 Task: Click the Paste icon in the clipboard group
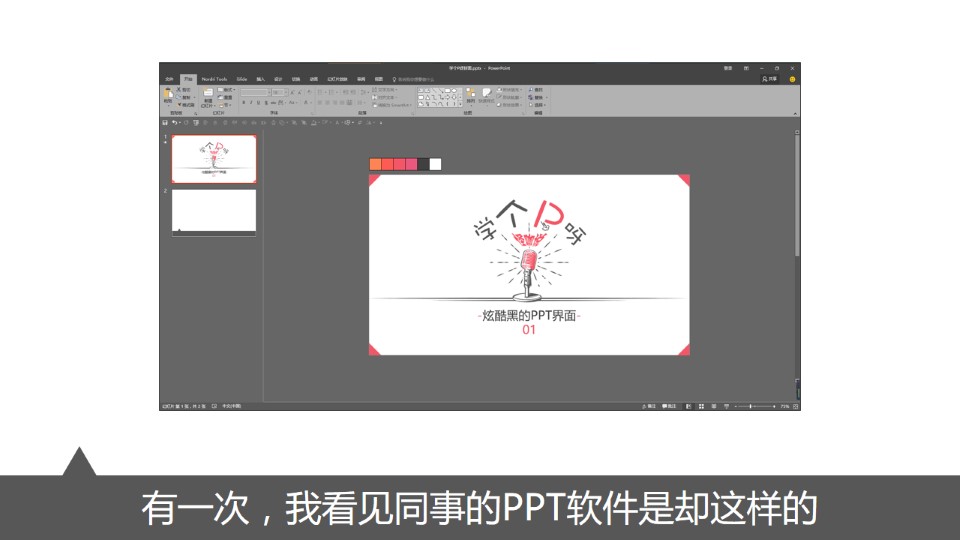pos(168,94)
